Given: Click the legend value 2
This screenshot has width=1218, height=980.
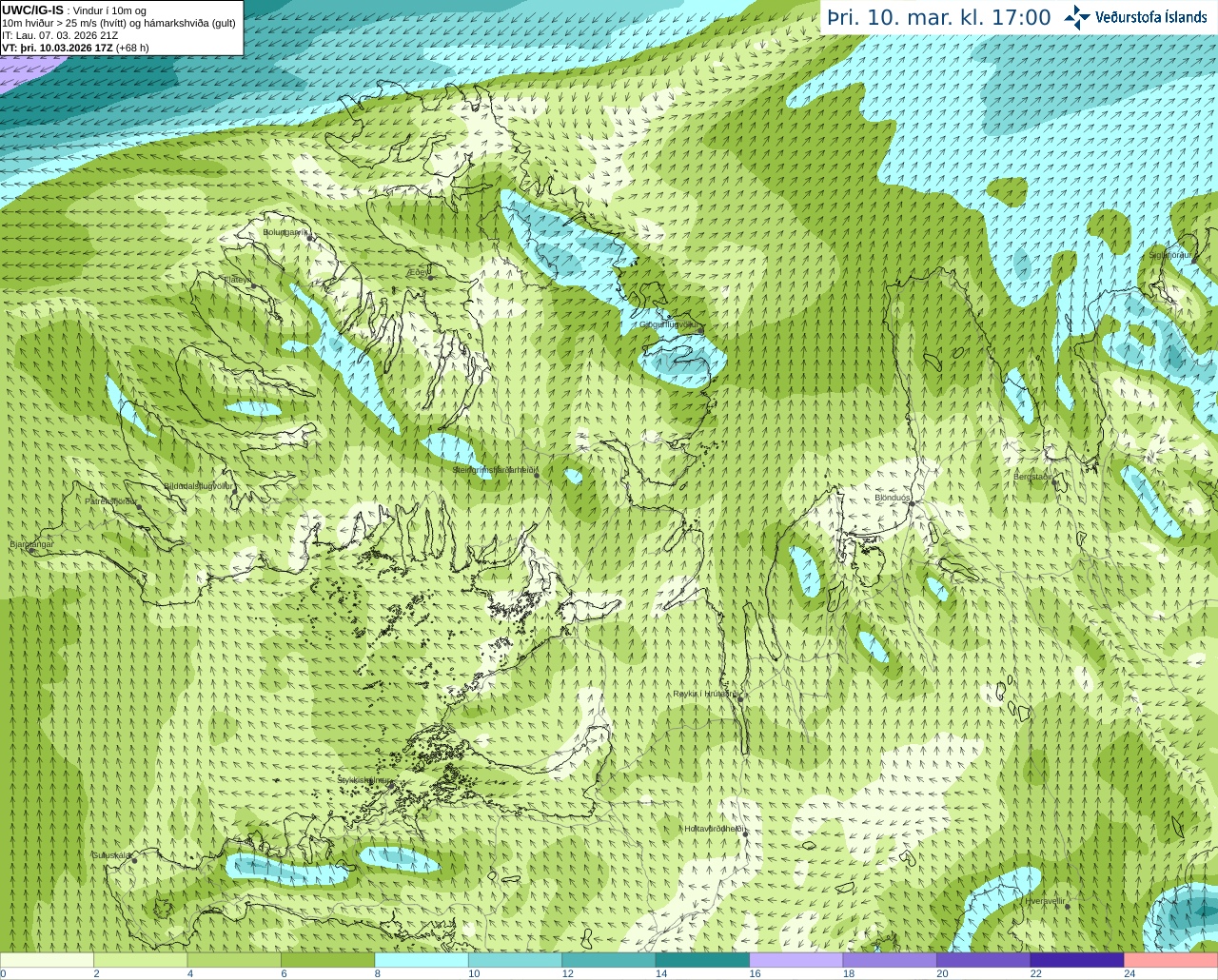Looking at the screenshot, I should point(97,973).
